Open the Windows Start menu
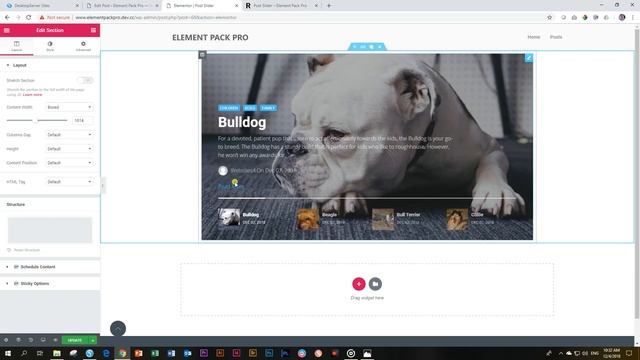 pos(8,353)
